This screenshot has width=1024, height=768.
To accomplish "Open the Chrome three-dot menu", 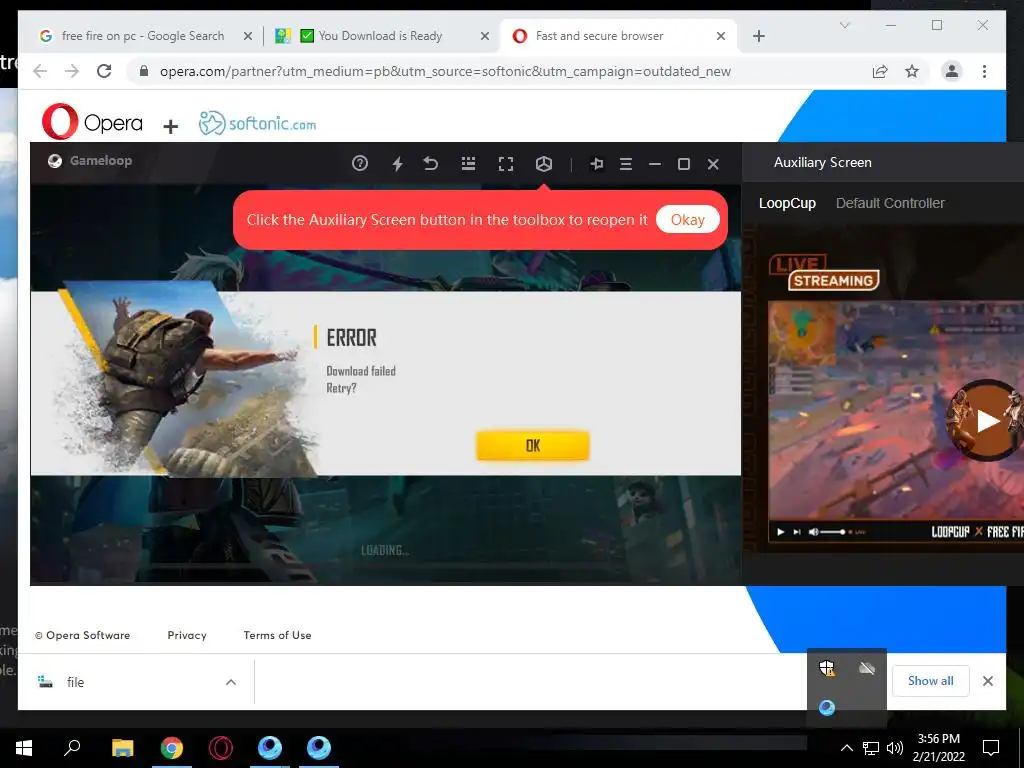I will pyautogui.click(x=984, y=71).
